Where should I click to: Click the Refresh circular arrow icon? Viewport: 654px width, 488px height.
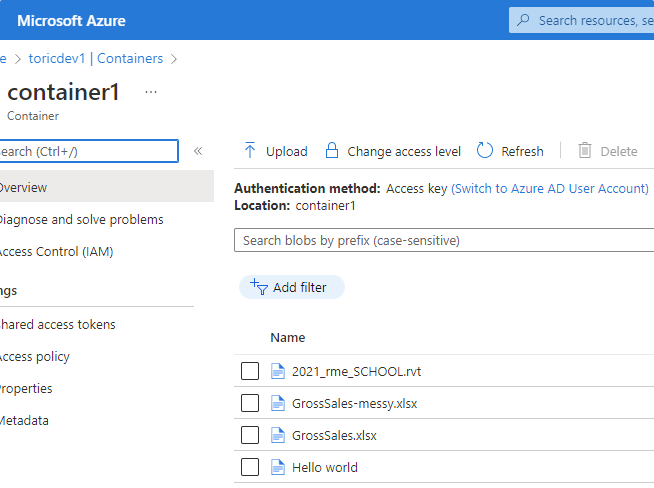[x=485, y=151]
